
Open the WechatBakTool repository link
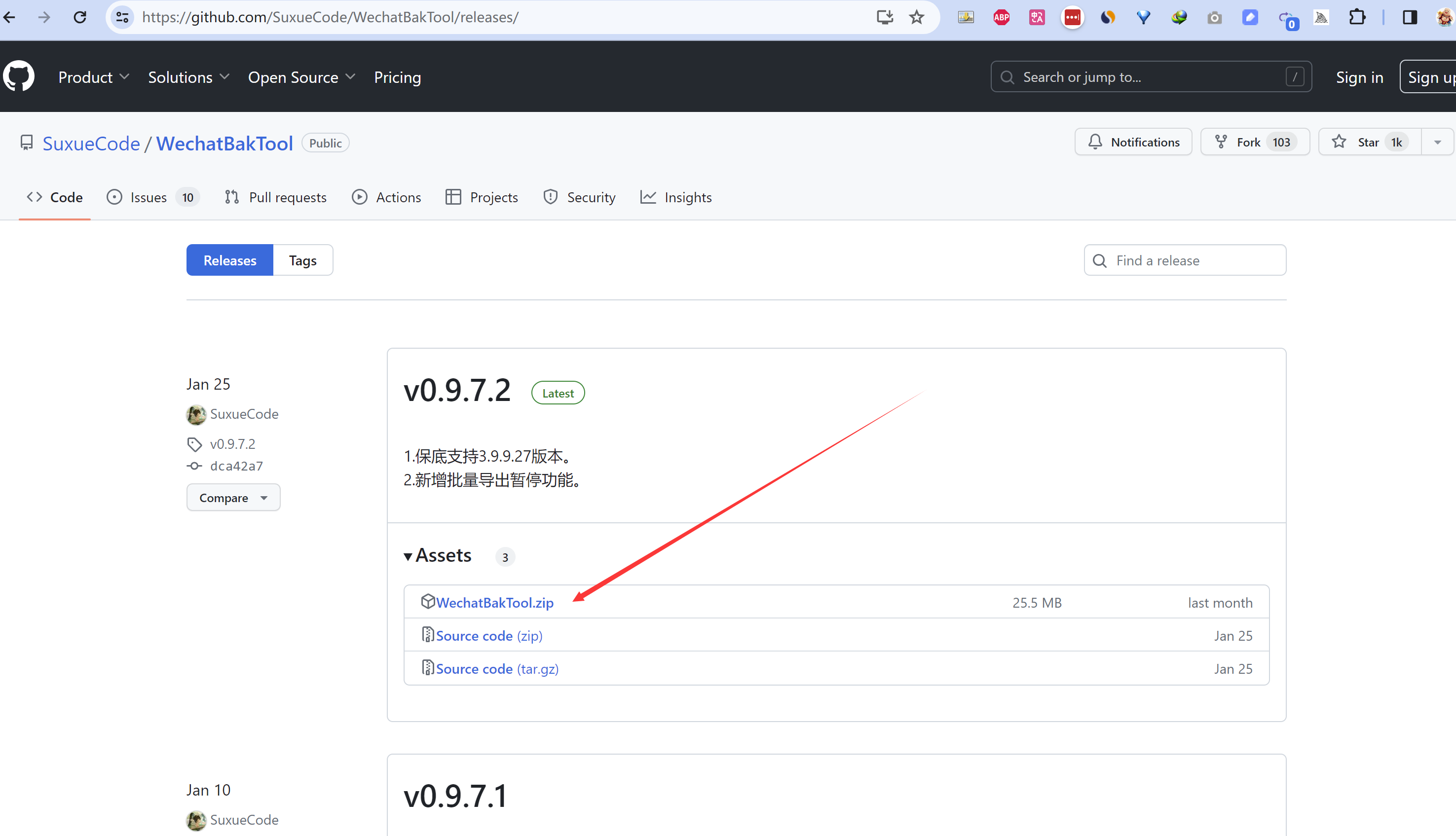224,143
